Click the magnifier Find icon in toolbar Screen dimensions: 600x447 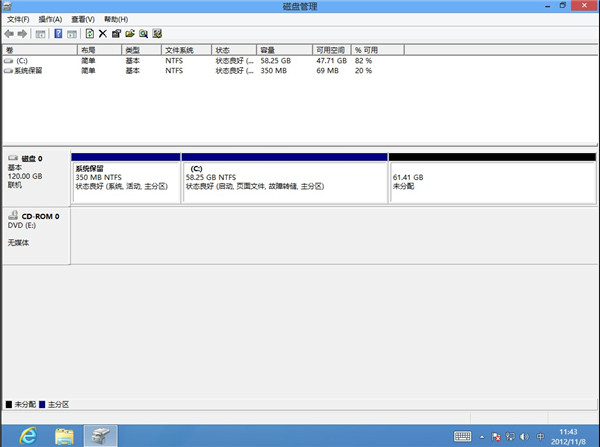[x=144, y=33]
